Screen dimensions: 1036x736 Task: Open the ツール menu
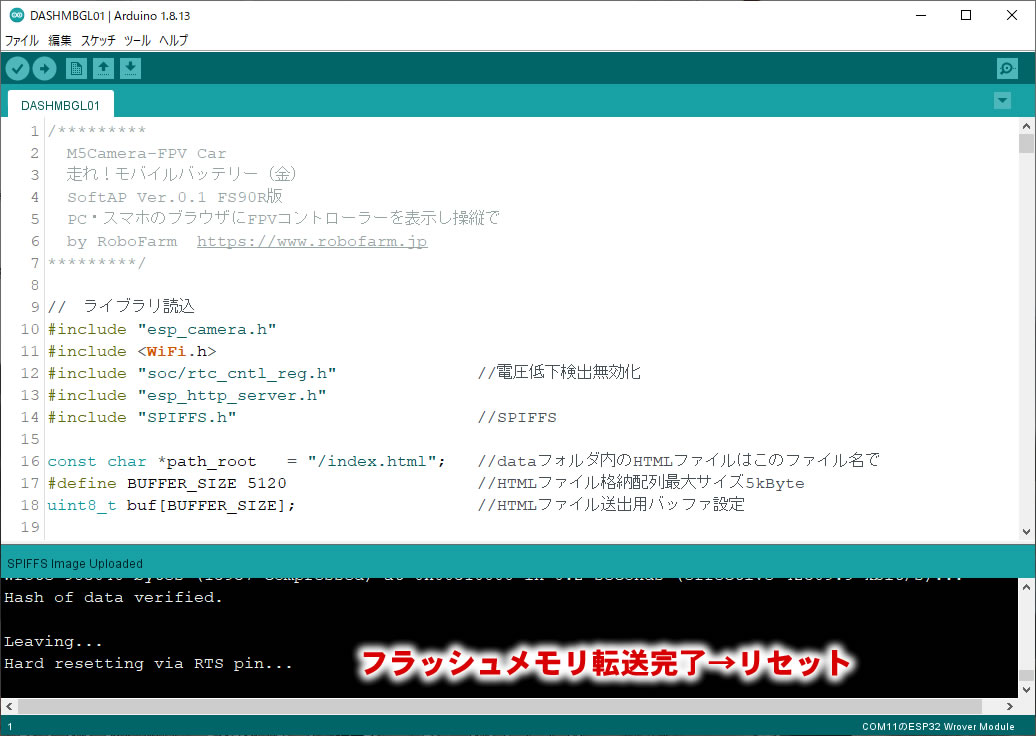click(137, 40)
